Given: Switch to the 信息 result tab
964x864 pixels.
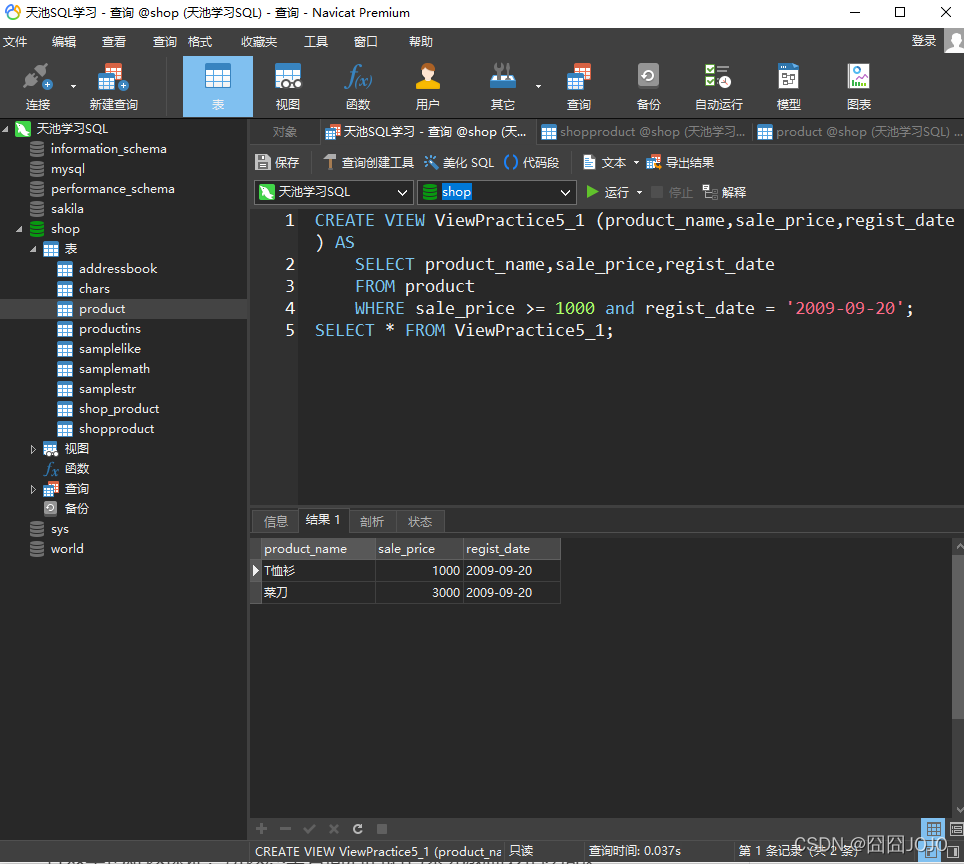Looking at the screenshot, I should [275, 521].
